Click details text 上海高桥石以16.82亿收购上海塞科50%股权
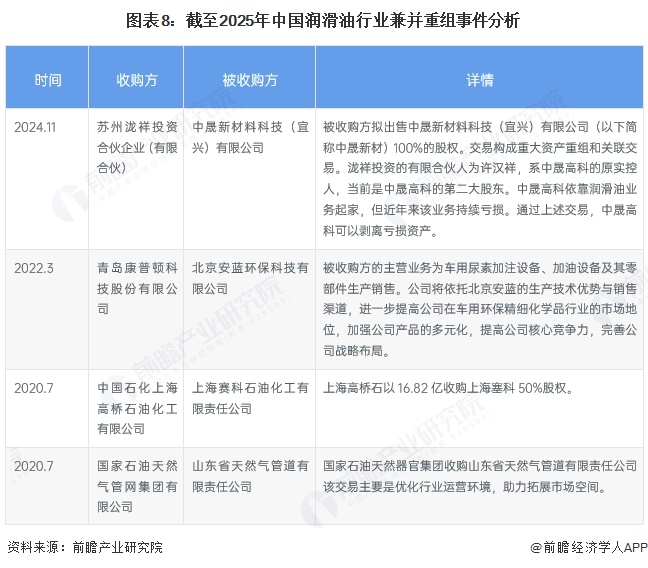The width and height of the screenshot is (648, 568). [x=448, y=388]
